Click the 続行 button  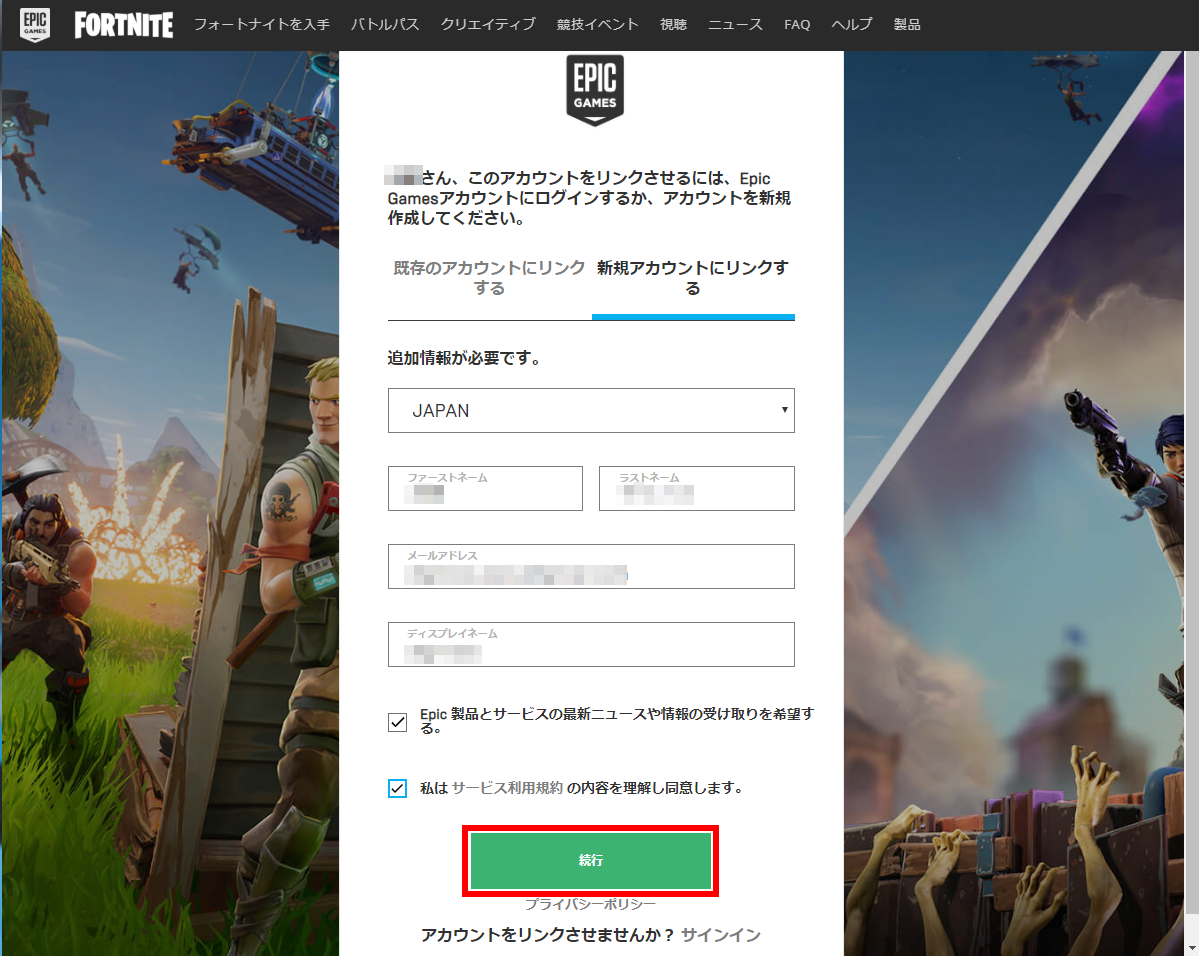(591, 860)
